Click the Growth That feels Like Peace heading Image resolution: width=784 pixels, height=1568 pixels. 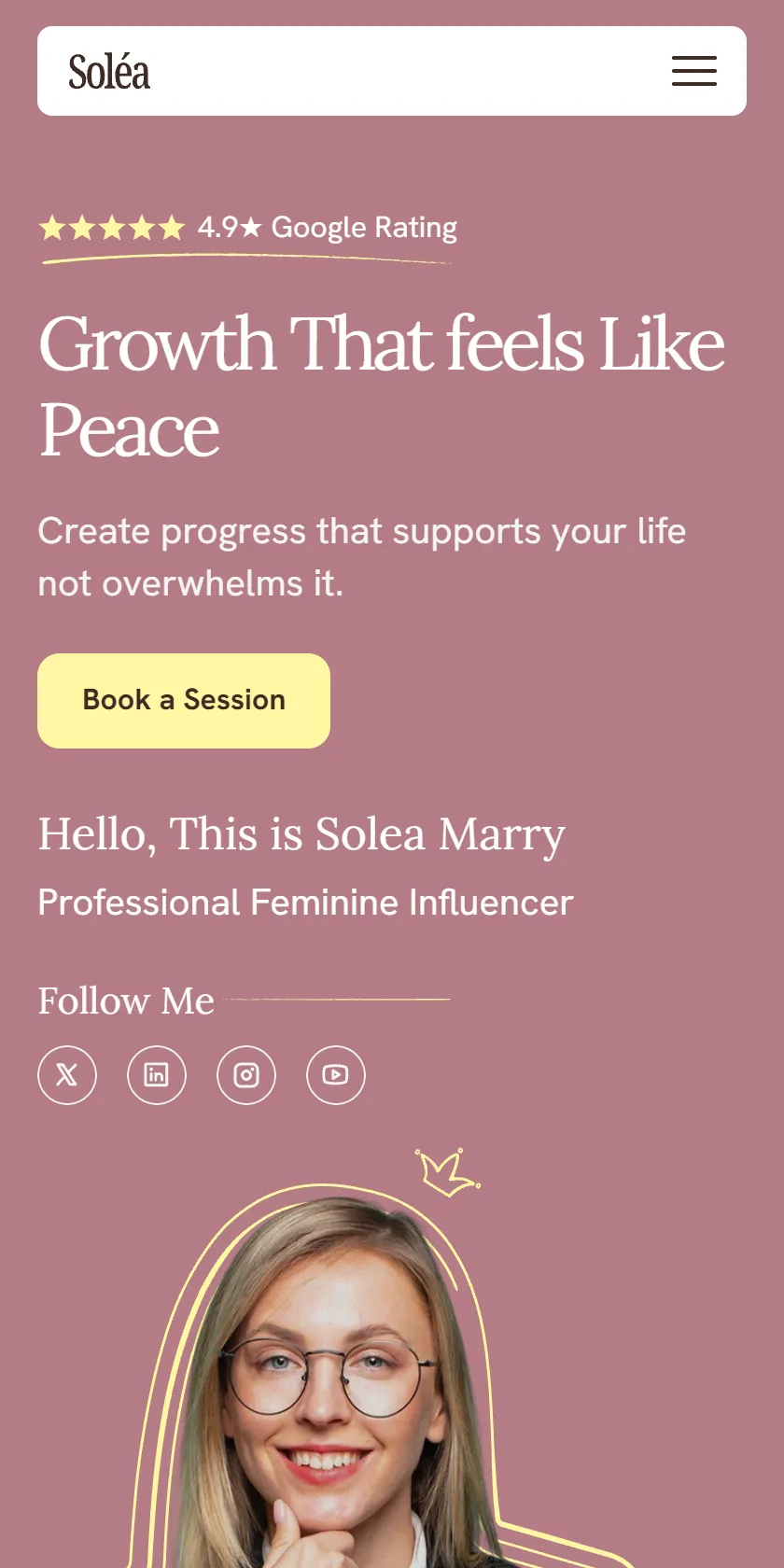[381, 386]
